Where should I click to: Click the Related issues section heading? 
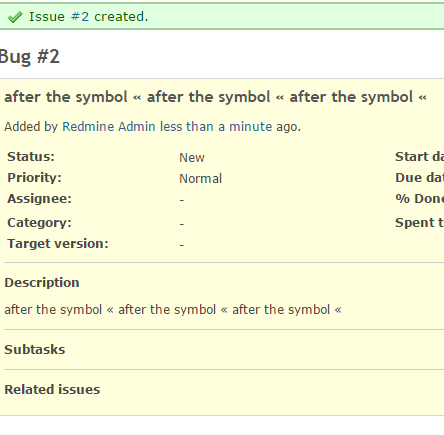(52, 390)
